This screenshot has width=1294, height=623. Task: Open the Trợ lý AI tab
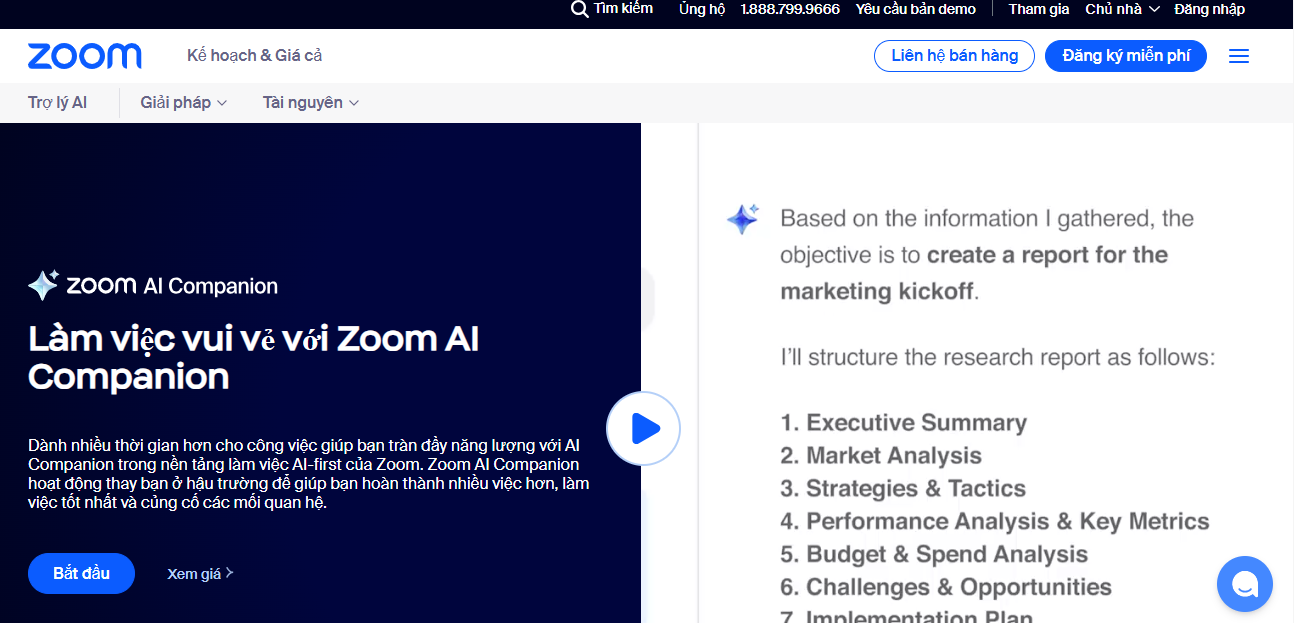pos(58,102)
